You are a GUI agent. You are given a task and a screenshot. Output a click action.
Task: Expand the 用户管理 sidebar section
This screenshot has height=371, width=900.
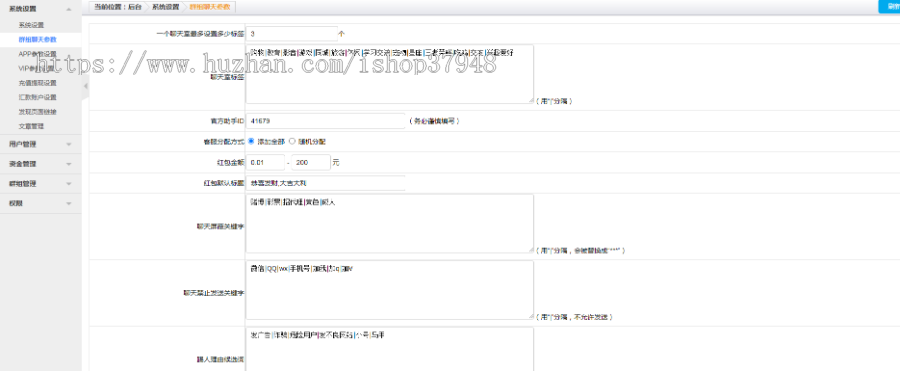tap(41, 144)
